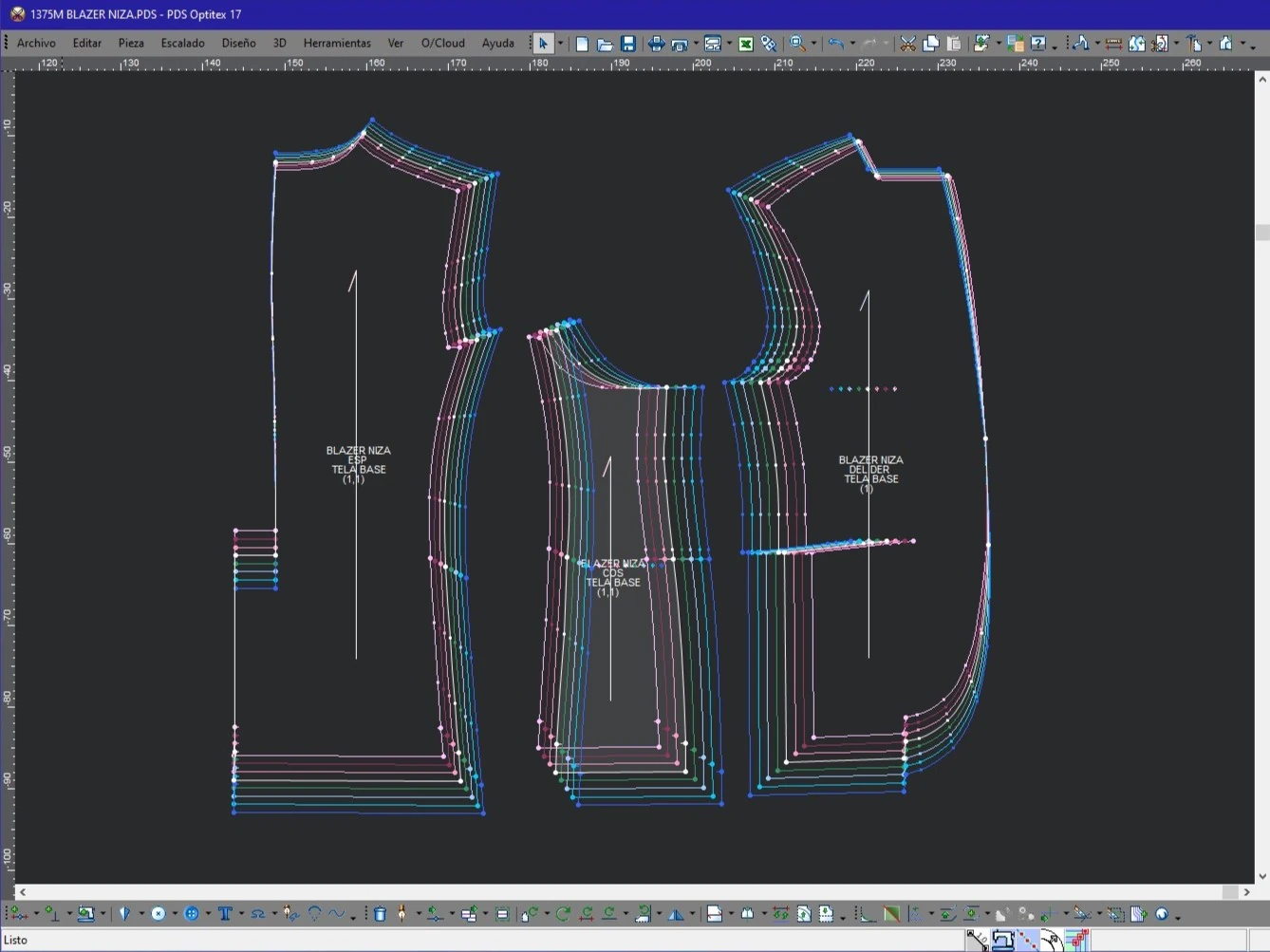
Task: Open the Escalado menu
Action: 182,44
